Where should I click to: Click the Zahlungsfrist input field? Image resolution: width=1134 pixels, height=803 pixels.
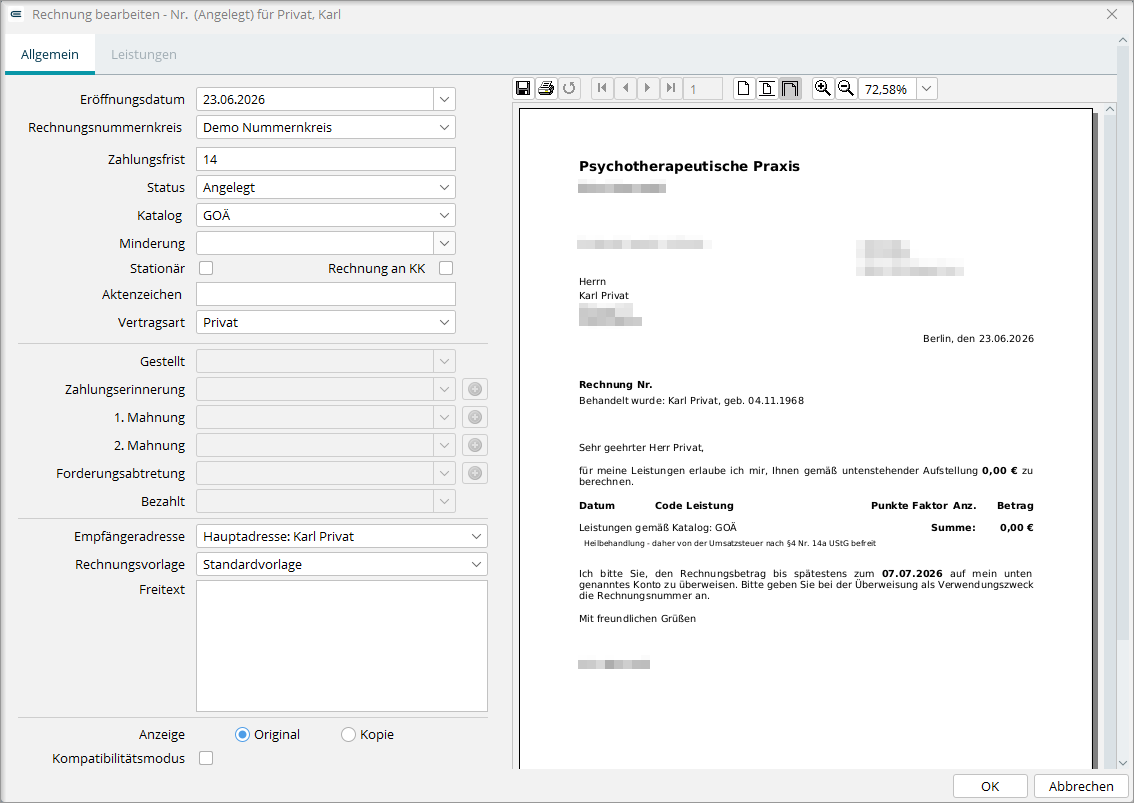325,159
